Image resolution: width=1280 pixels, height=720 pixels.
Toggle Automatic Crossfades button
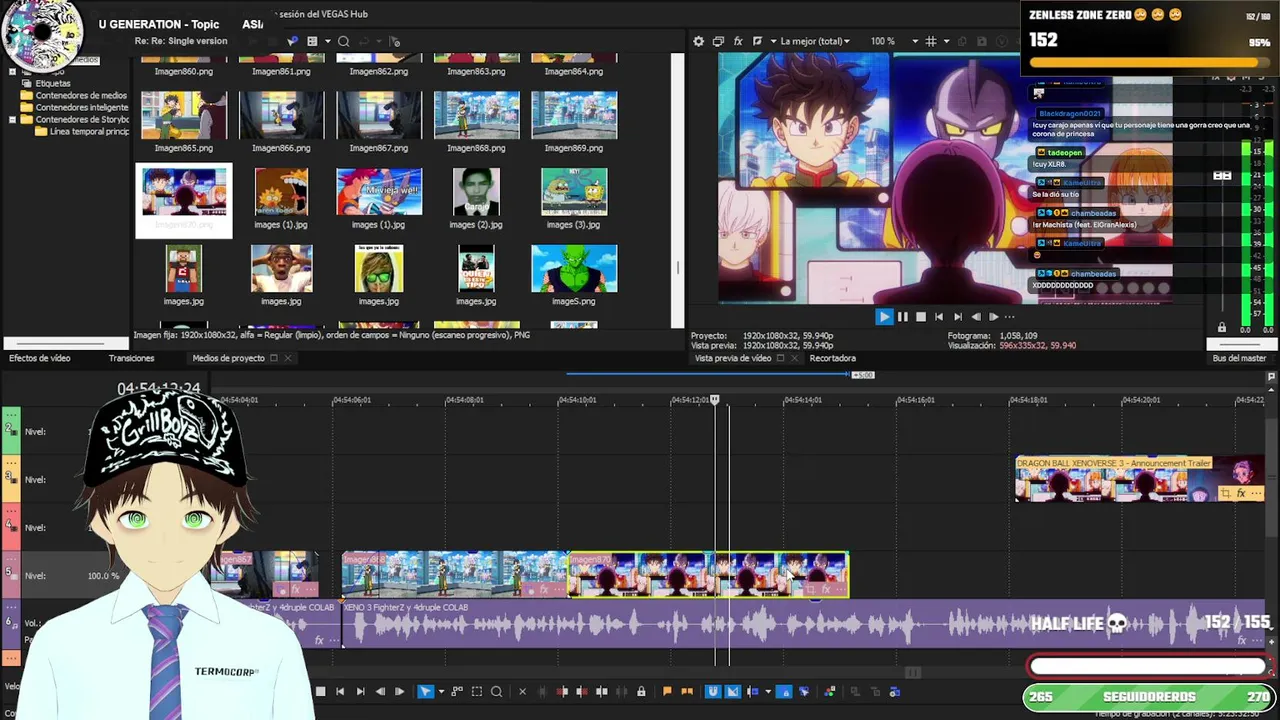(732, 691)
